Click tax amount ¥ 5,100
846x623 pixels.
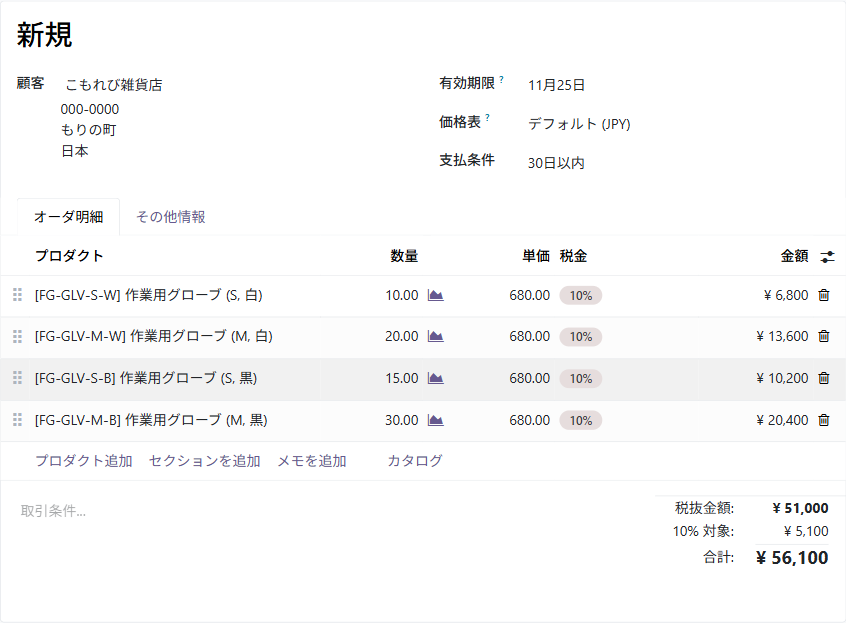coord(806,531)
